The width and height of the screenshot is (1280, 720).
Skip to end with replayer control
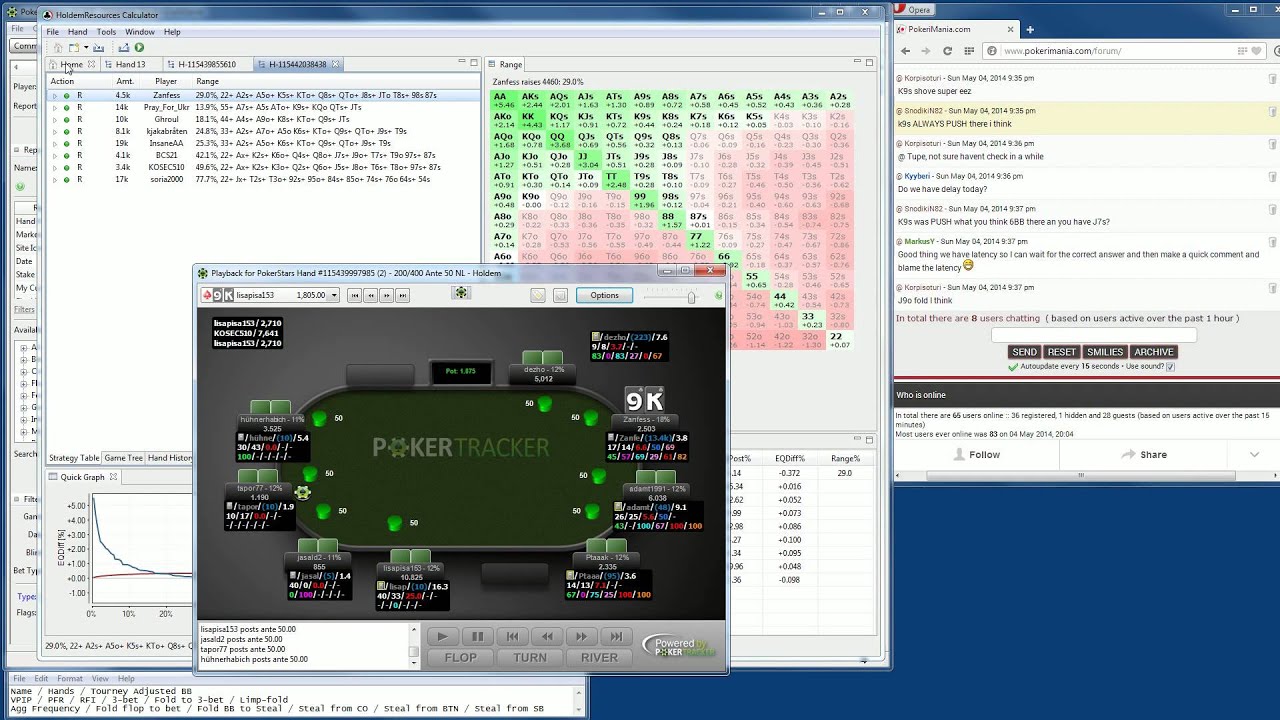[x=616, y=636]
